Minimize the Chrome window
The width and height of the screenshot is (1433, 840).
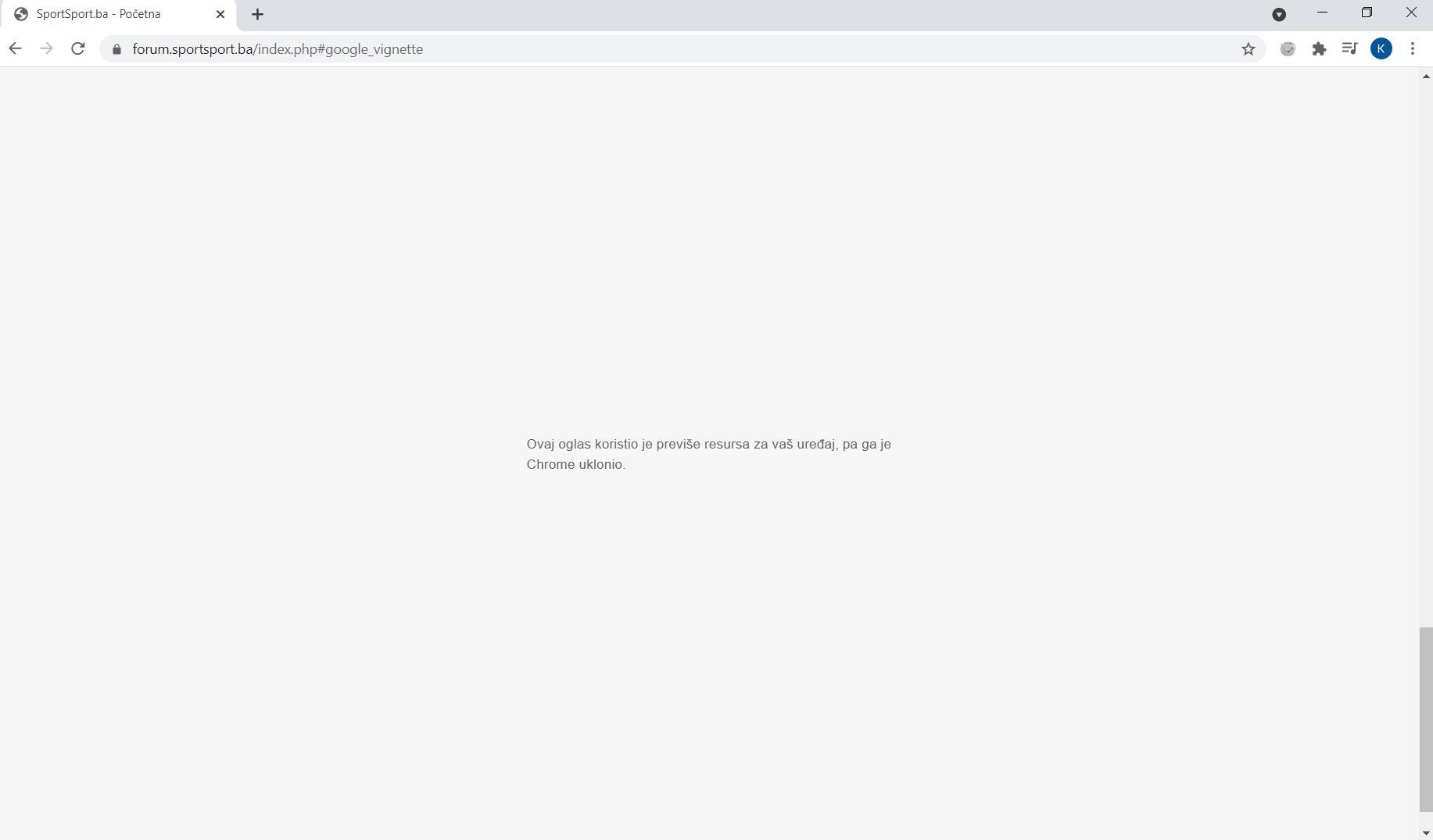tap(1322, 13)
